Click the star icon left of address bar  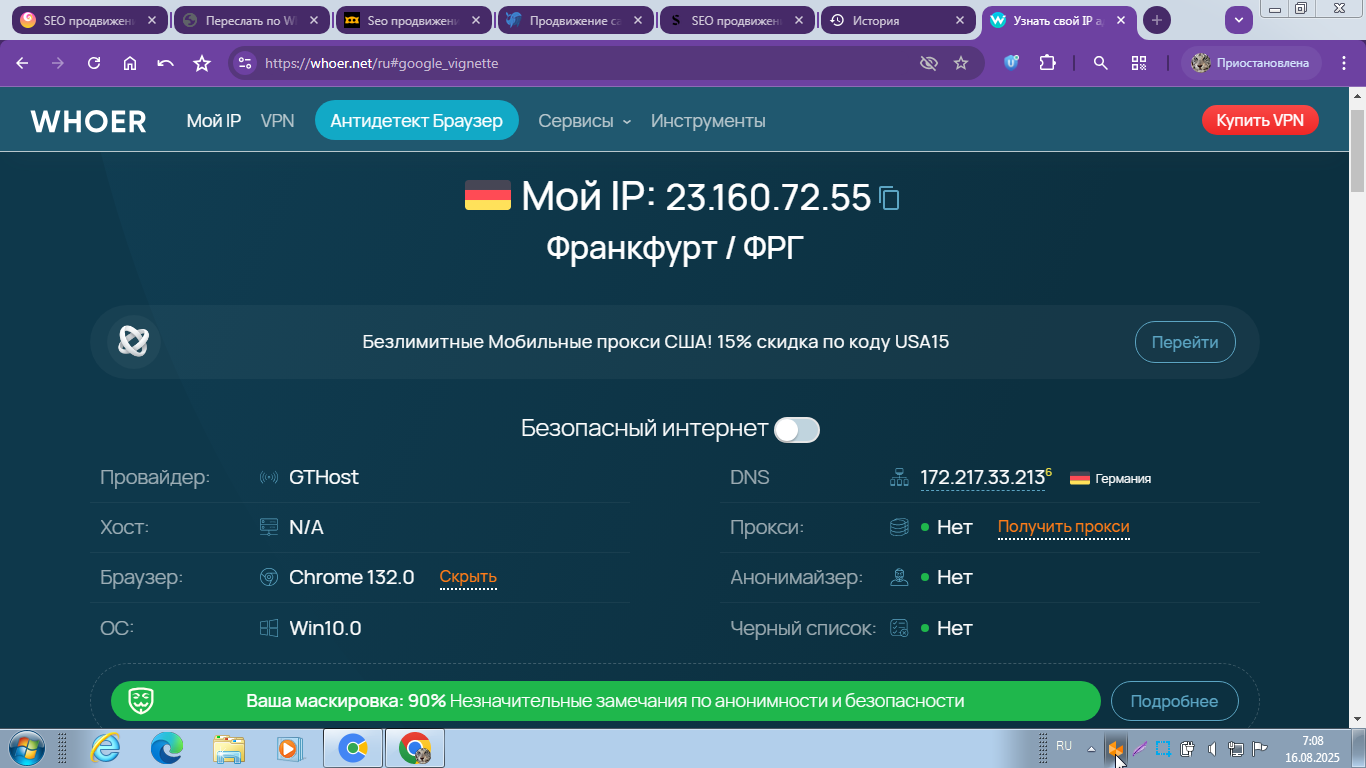tap(202, 63)
